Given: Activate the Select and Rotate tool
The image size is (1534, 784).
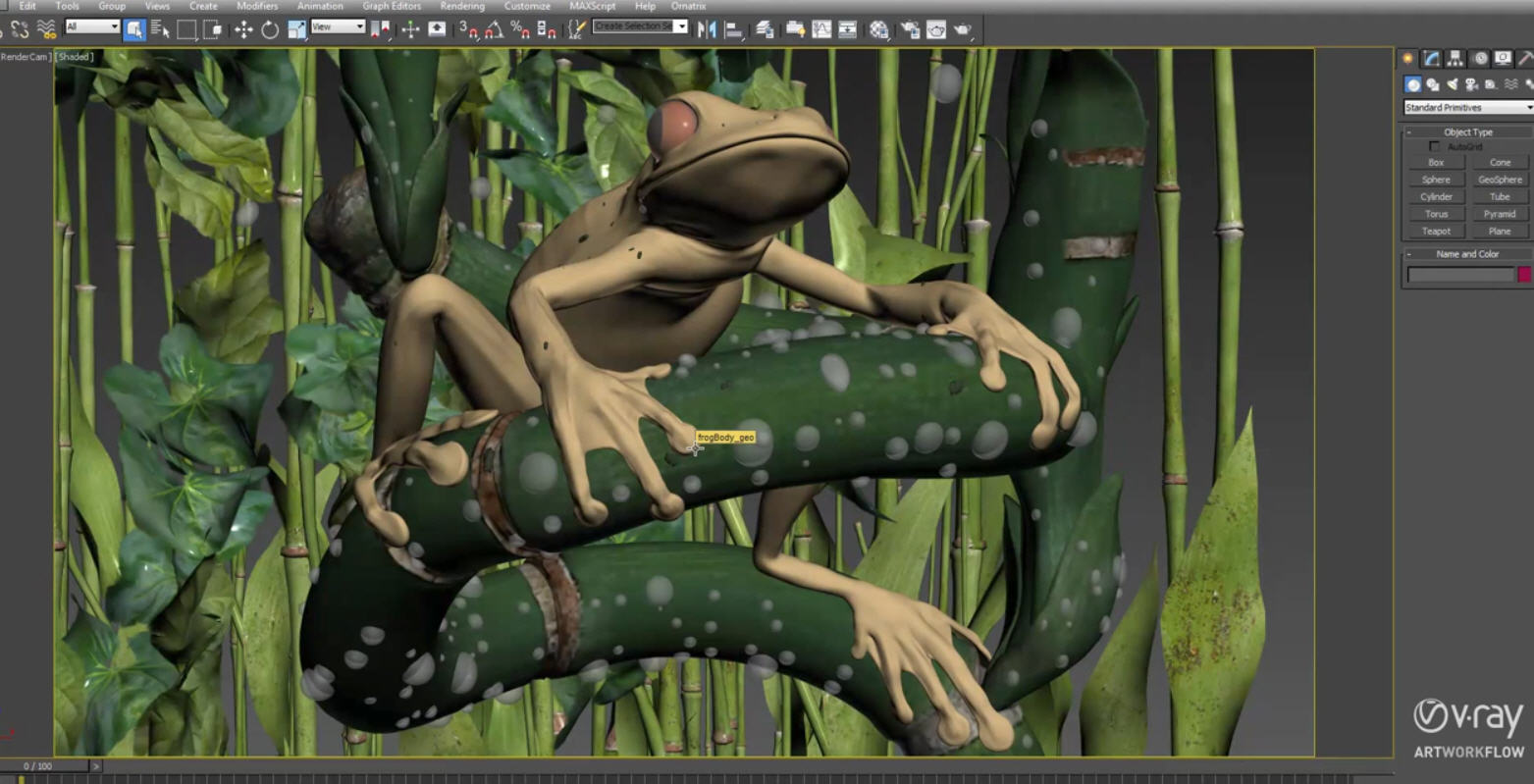Looking at the screenshot, I should click(270, 29).
